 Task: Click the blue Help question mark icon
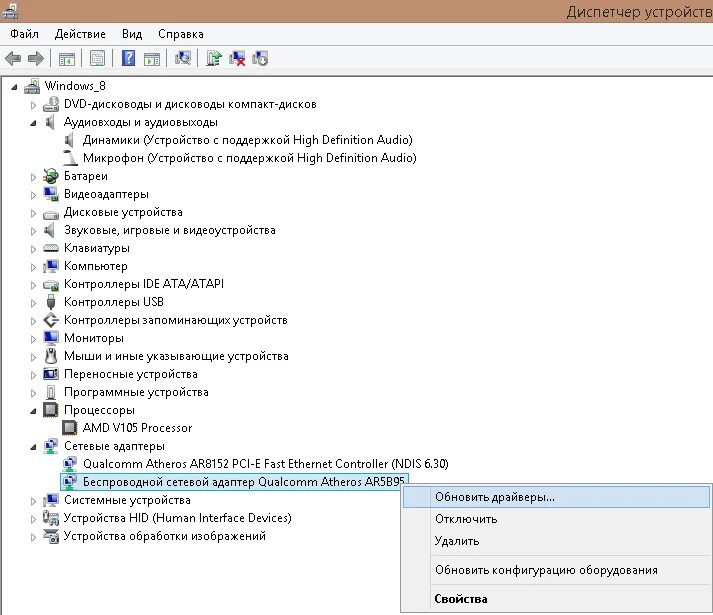coord(129,58)
